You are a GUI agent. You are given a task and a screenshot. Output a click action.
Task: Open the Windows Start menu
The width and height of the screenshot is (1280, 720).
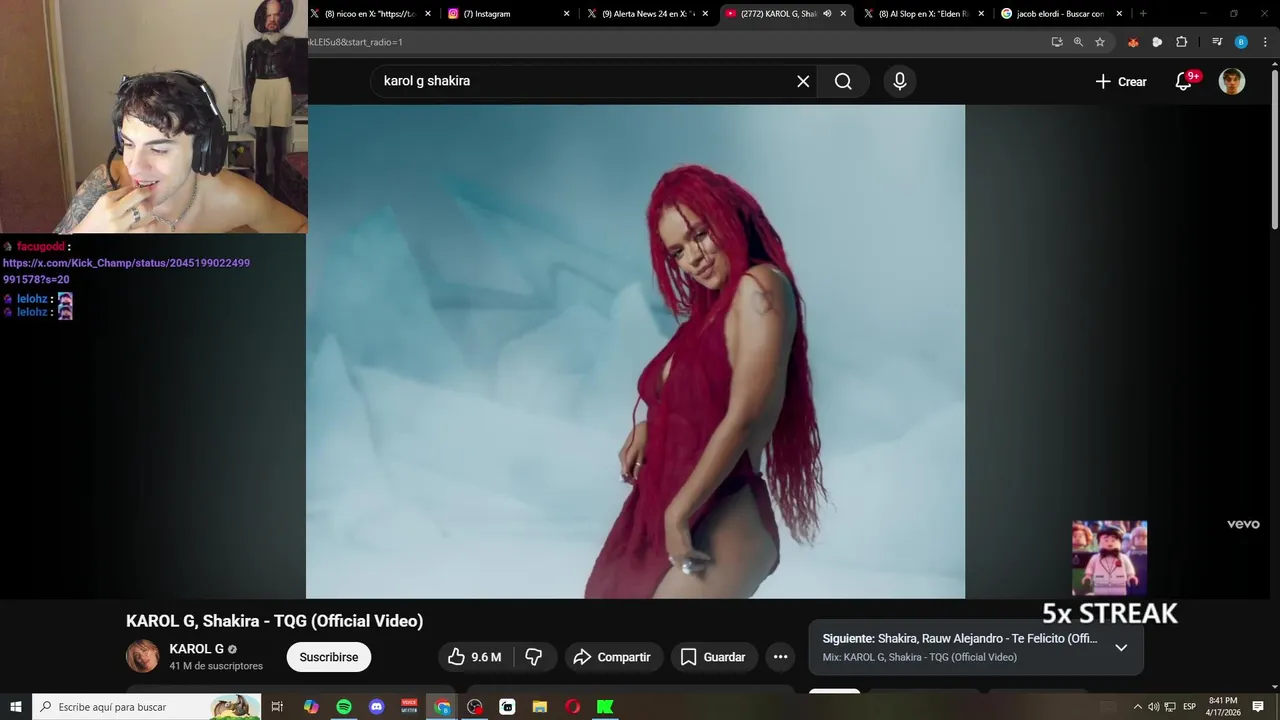15,707
